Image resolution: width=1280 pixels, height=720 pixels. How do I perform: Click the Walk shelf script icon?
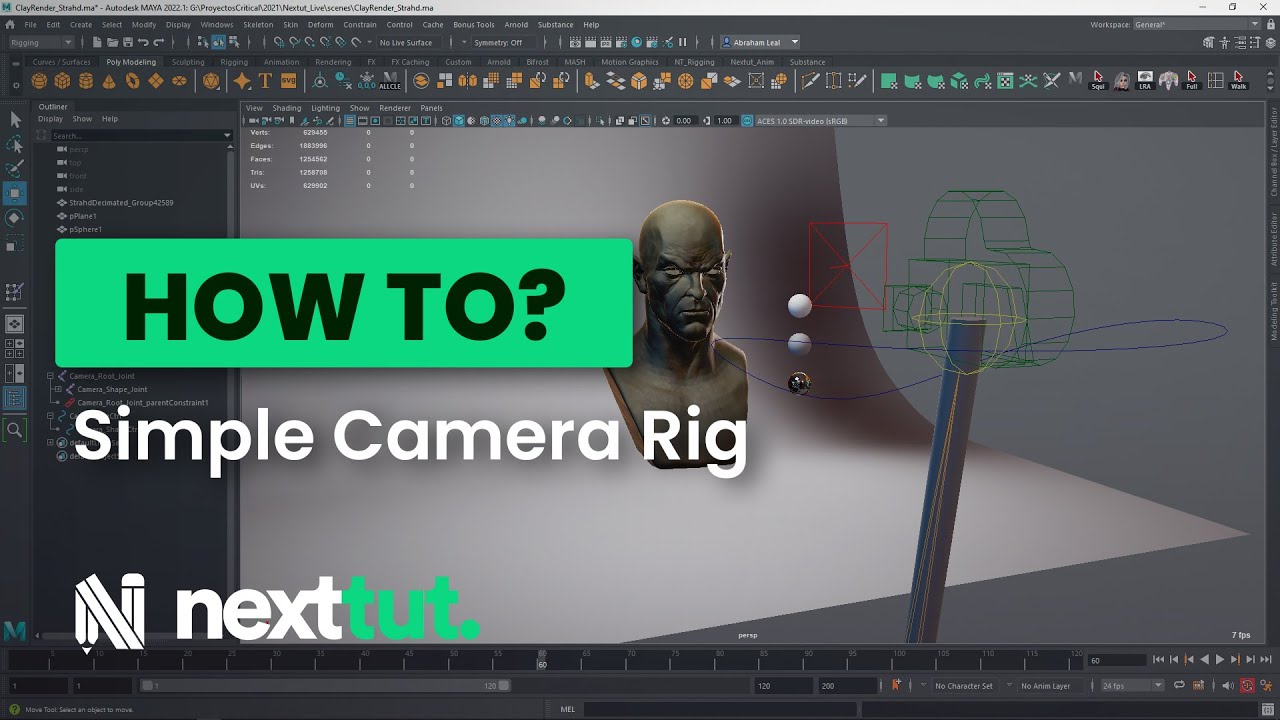[x=1239, y=81]
